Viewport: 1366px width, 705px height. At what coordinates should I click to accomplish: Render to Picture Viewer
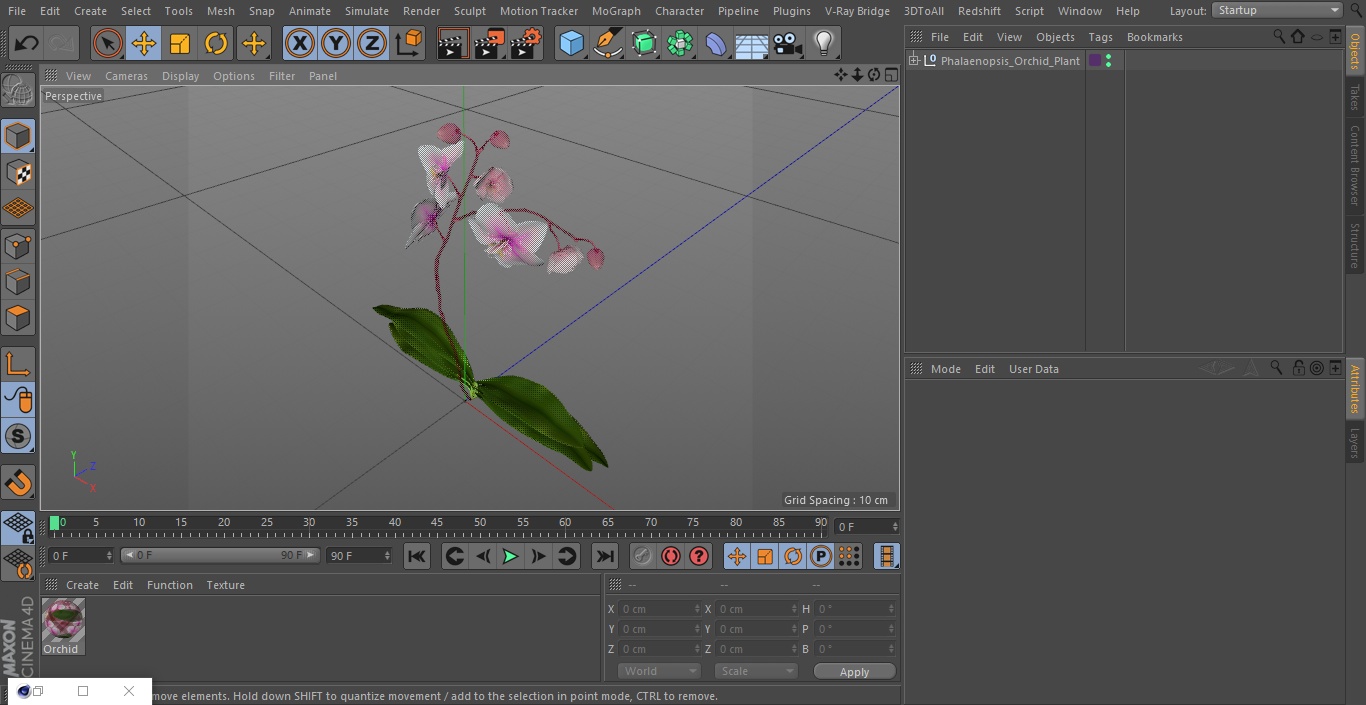click(x=489, y=43)
